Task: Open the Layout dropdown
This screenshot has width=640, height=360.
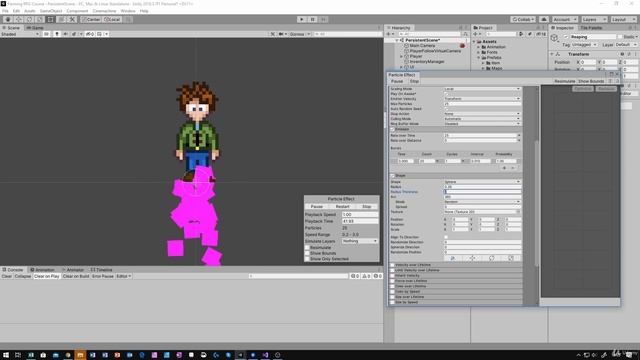Action: (623, 19)
